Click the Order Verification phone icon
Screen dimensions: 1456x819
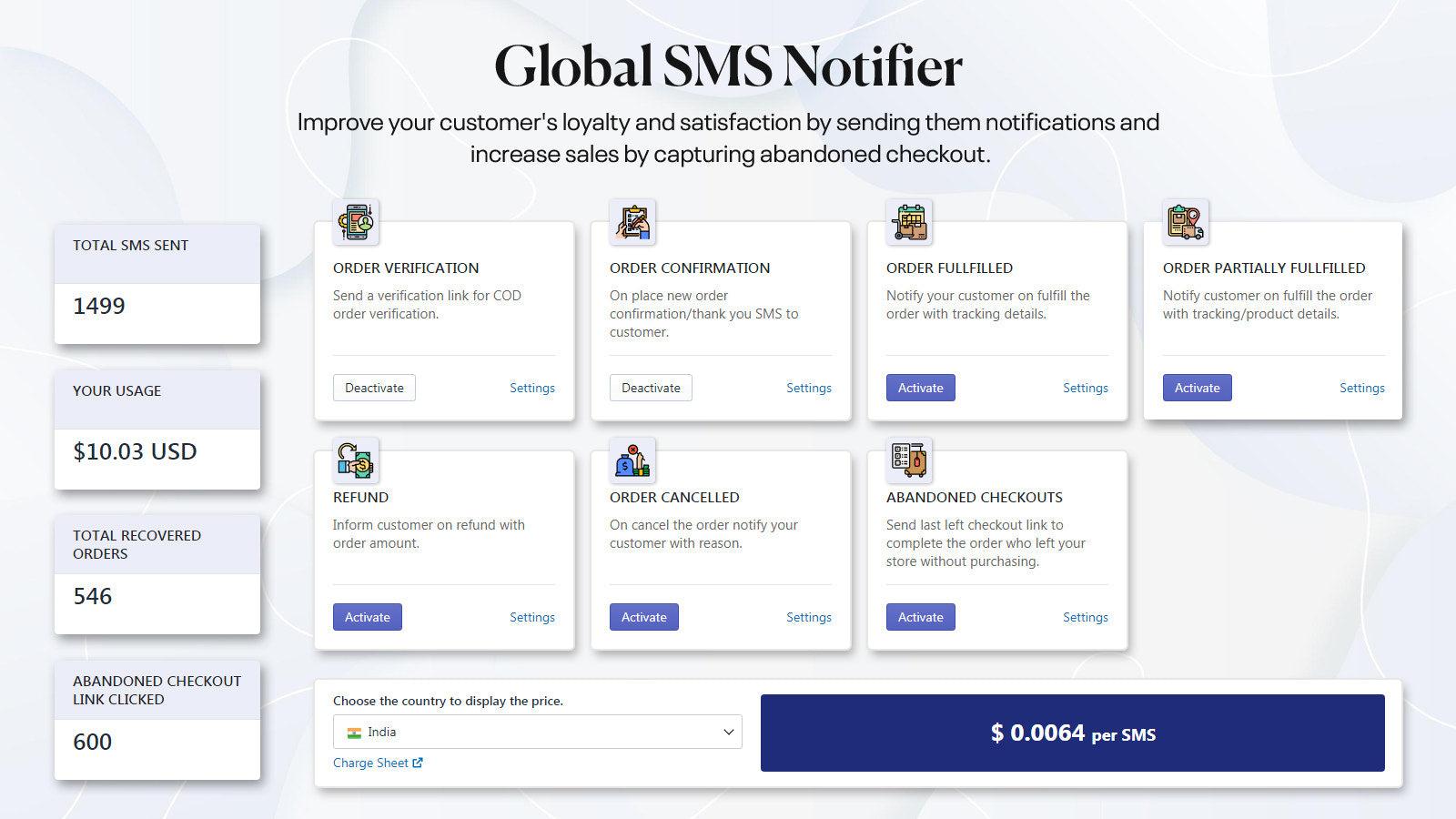coord(356,221)
